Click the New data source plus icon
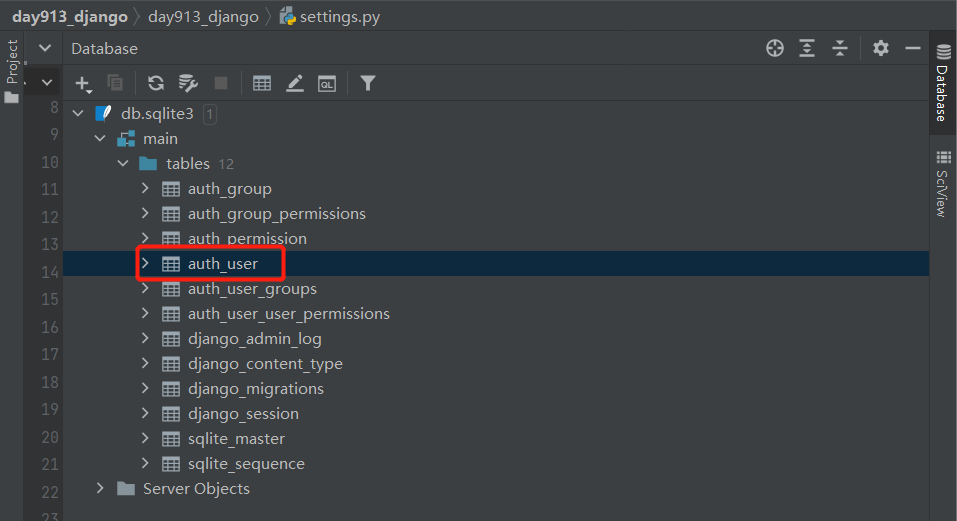This screenshot has width=957, height=521. (x=82, y=84)
